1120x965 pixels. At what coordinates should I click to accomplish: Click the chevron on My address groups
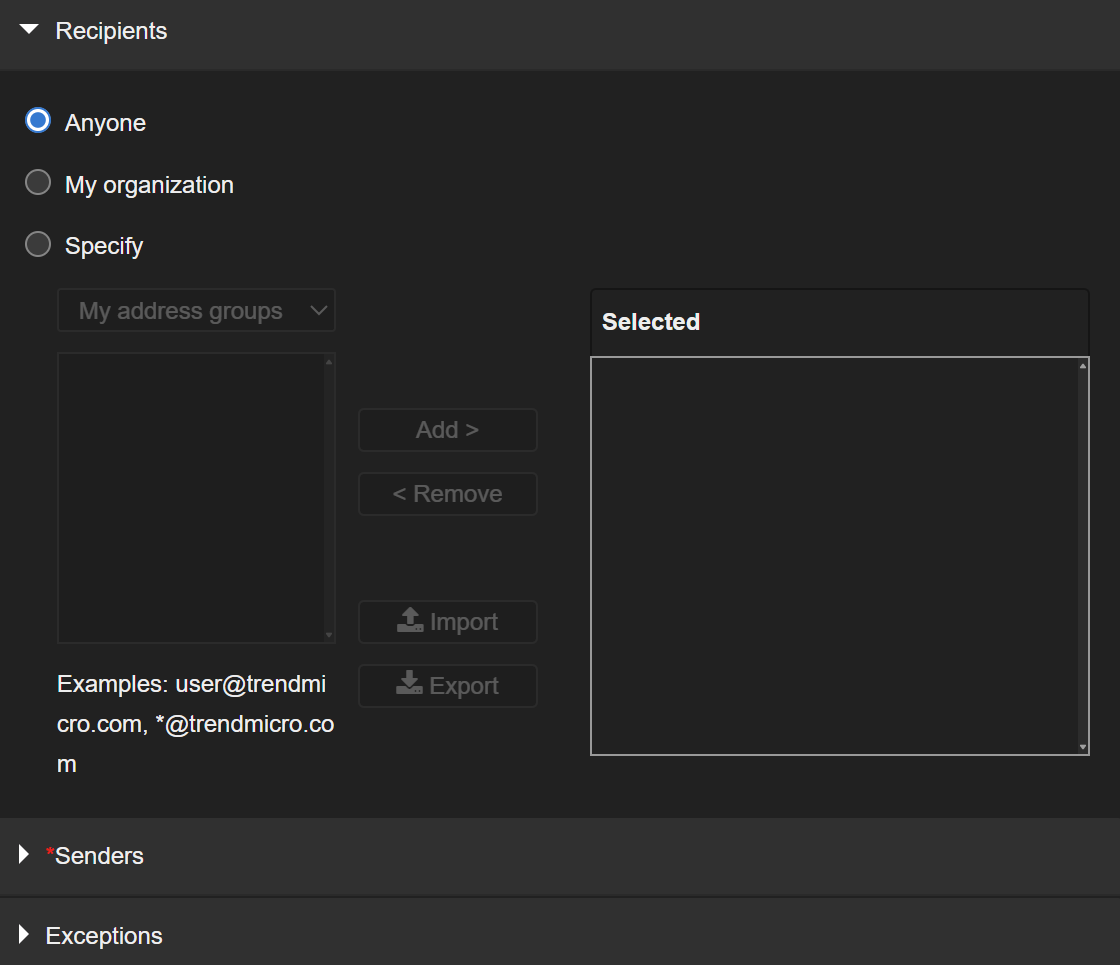click(x=319, y=311)
